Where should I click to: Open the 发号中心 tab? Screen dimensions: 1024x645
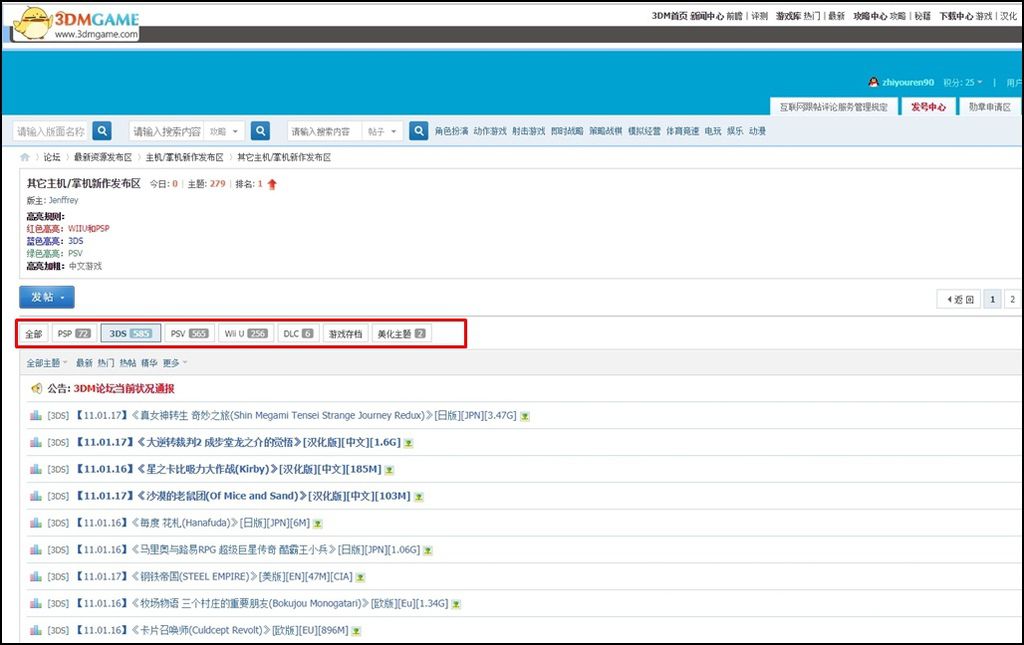pyautogui.click(x=929, y=106)
